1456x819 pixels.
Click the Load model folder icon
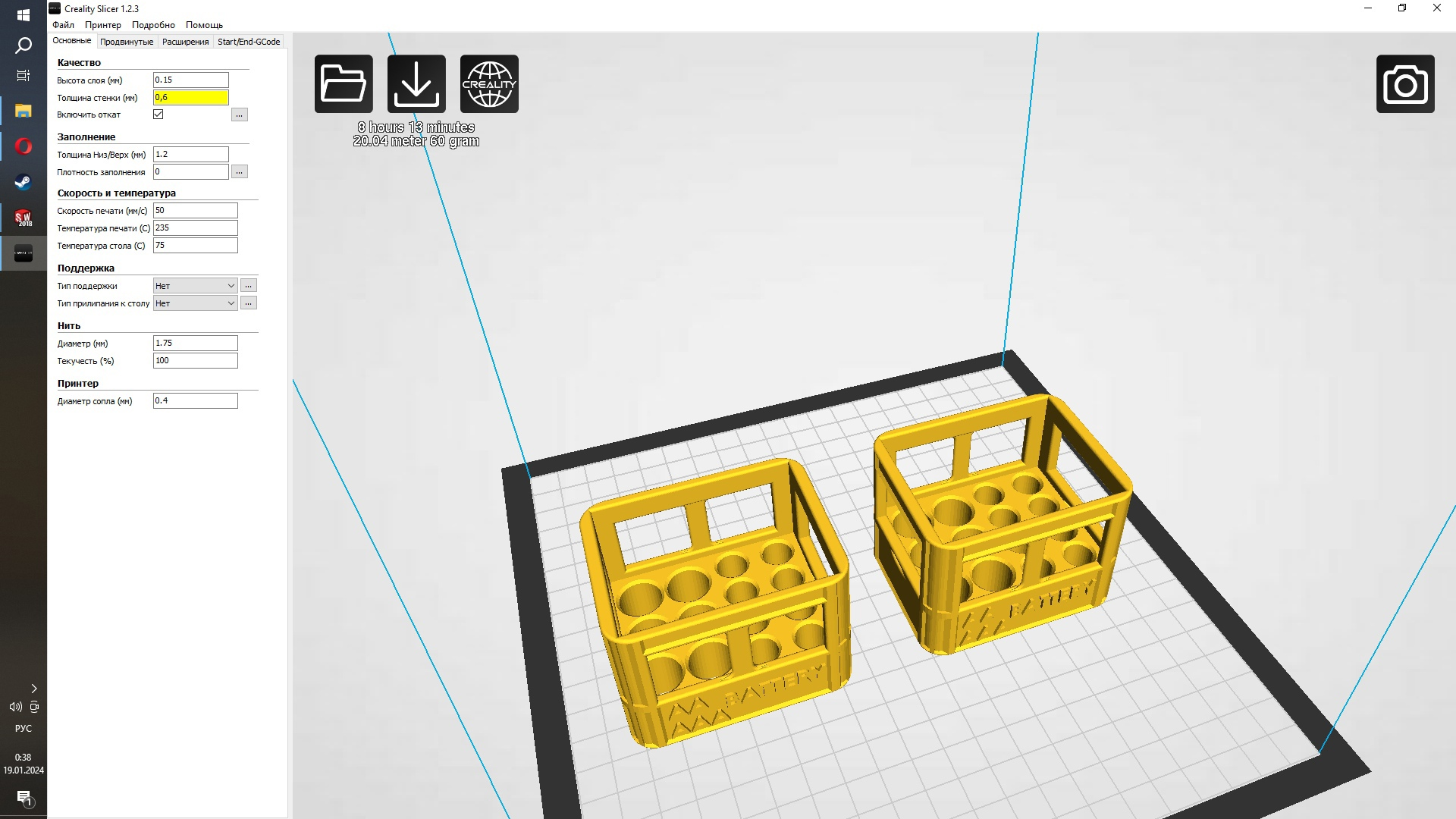click(x=344, y=83)
